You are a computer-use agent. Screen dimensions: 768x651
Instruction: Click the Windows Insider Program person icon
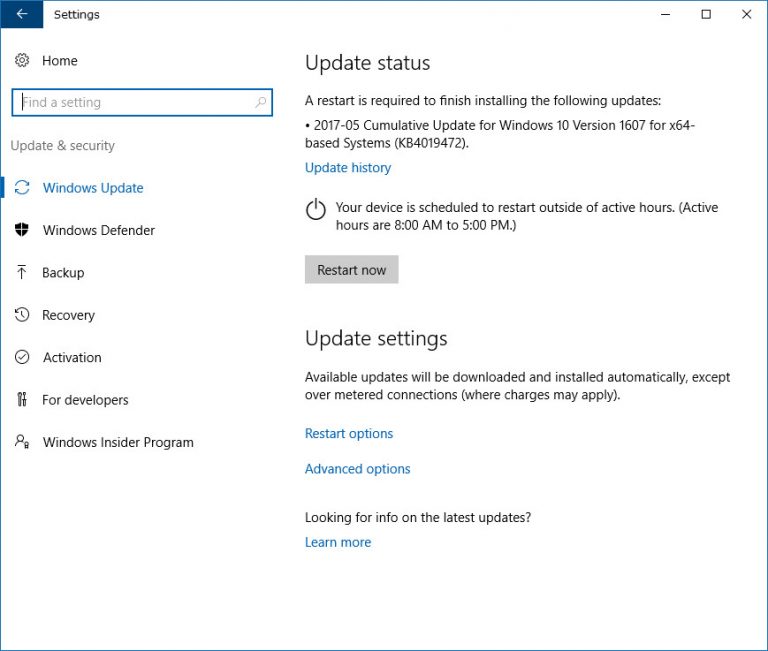pos(22,442)
